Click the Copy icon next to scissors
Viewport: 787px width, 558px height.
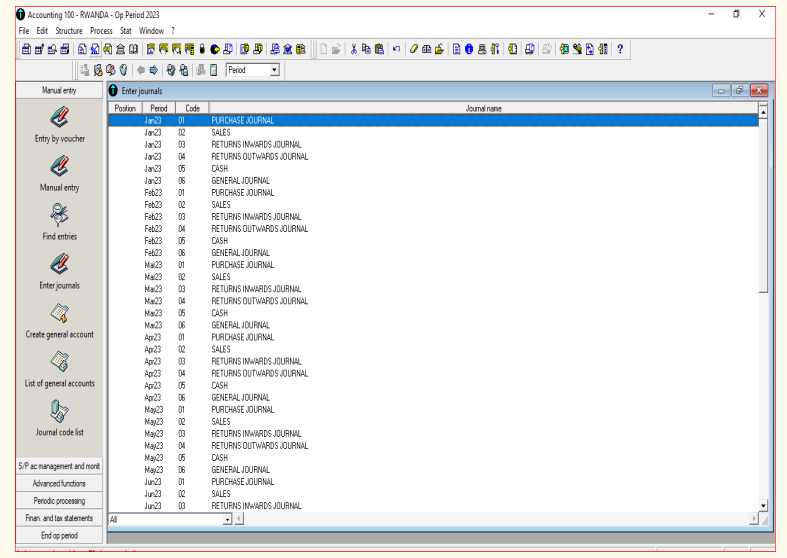point(366,49)
